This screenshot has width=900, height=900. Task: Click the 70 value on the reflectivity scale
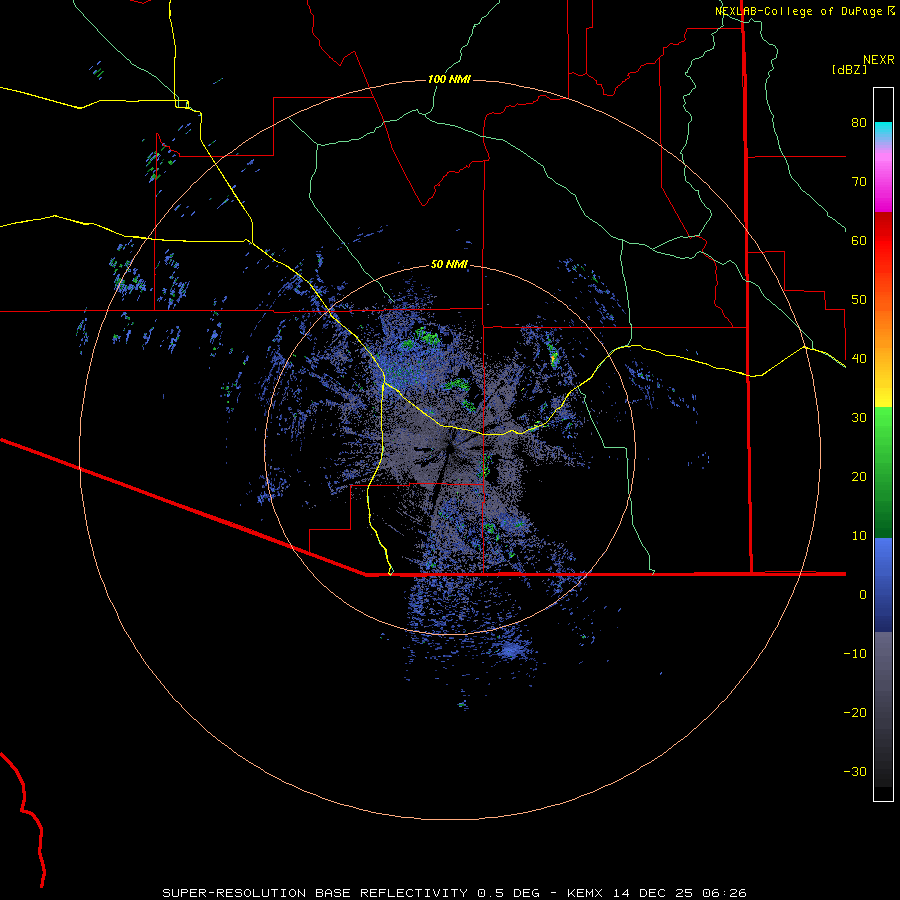click(x=859, y=182)
